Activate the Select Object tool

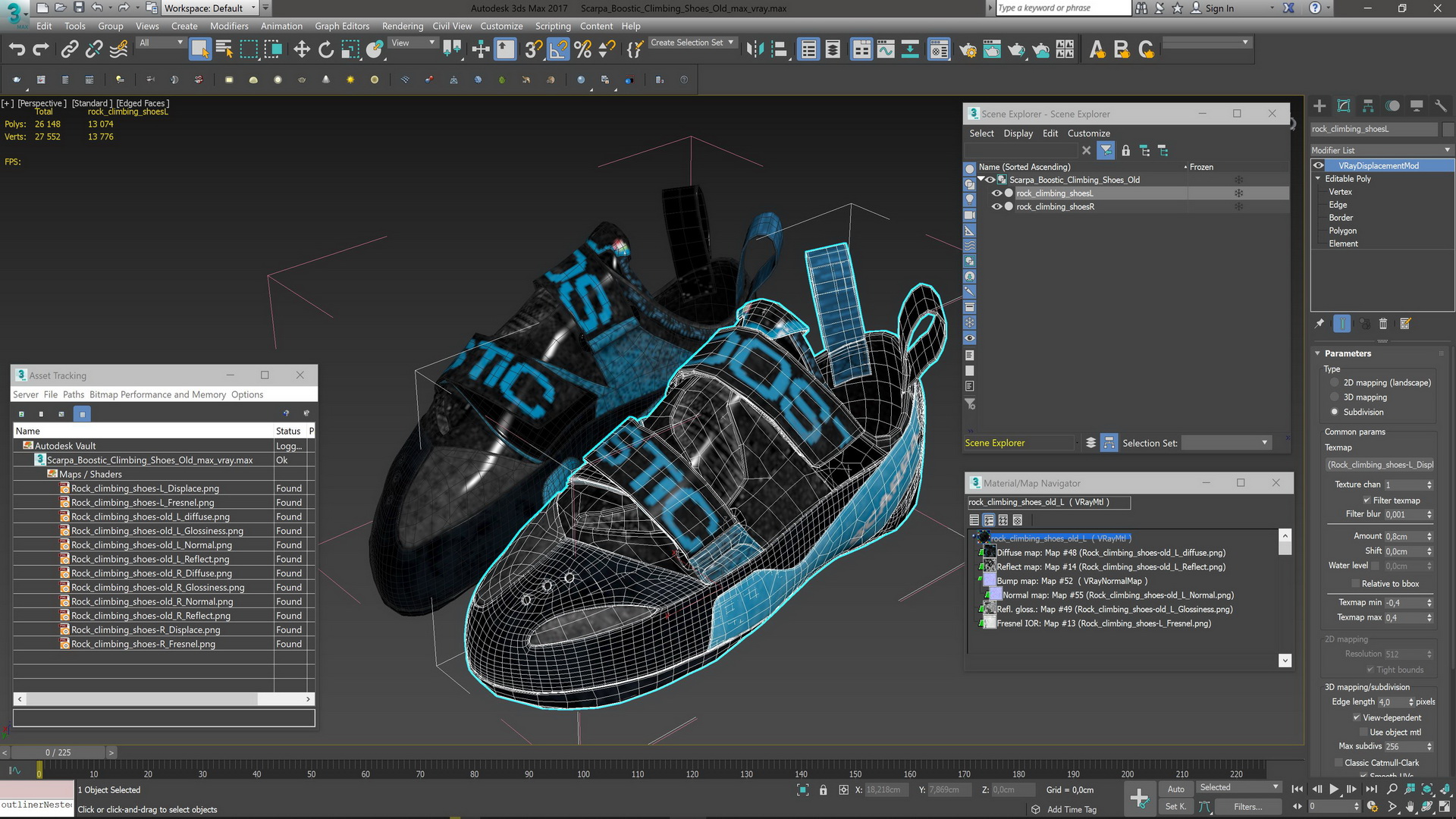200,50
